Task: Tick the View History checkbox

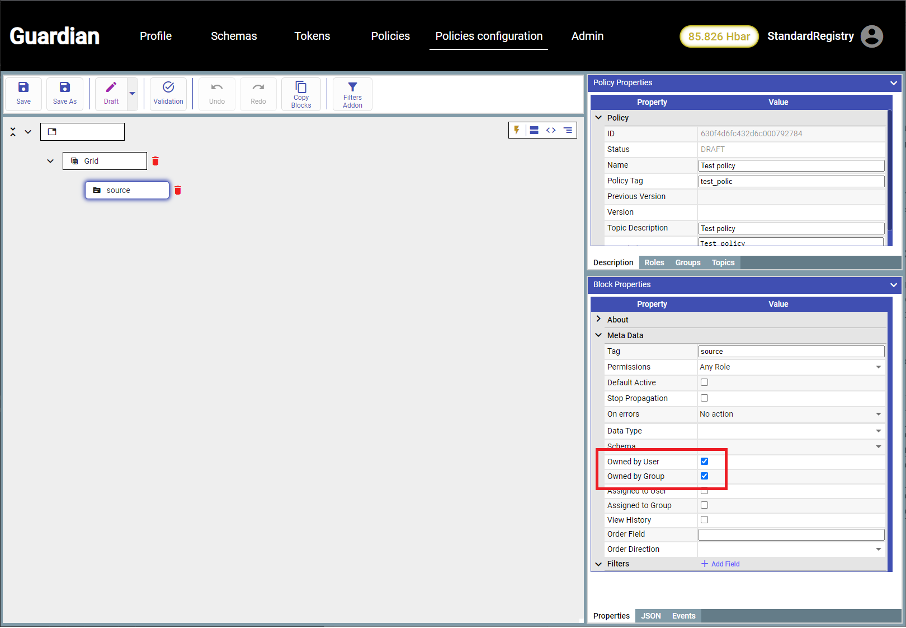Action: click(x=704, y=520)
